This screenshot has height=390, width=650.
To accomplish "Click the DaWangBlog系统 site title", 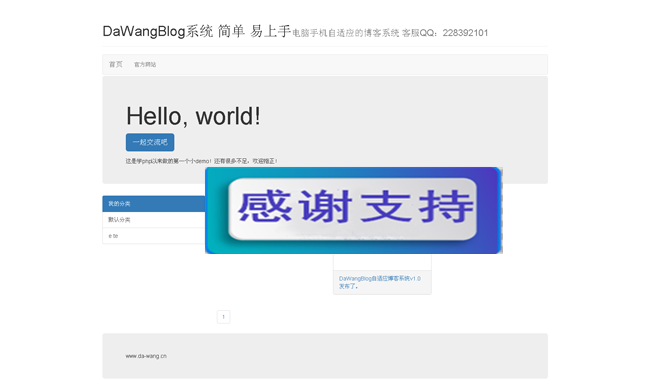I will pos(158,31).
